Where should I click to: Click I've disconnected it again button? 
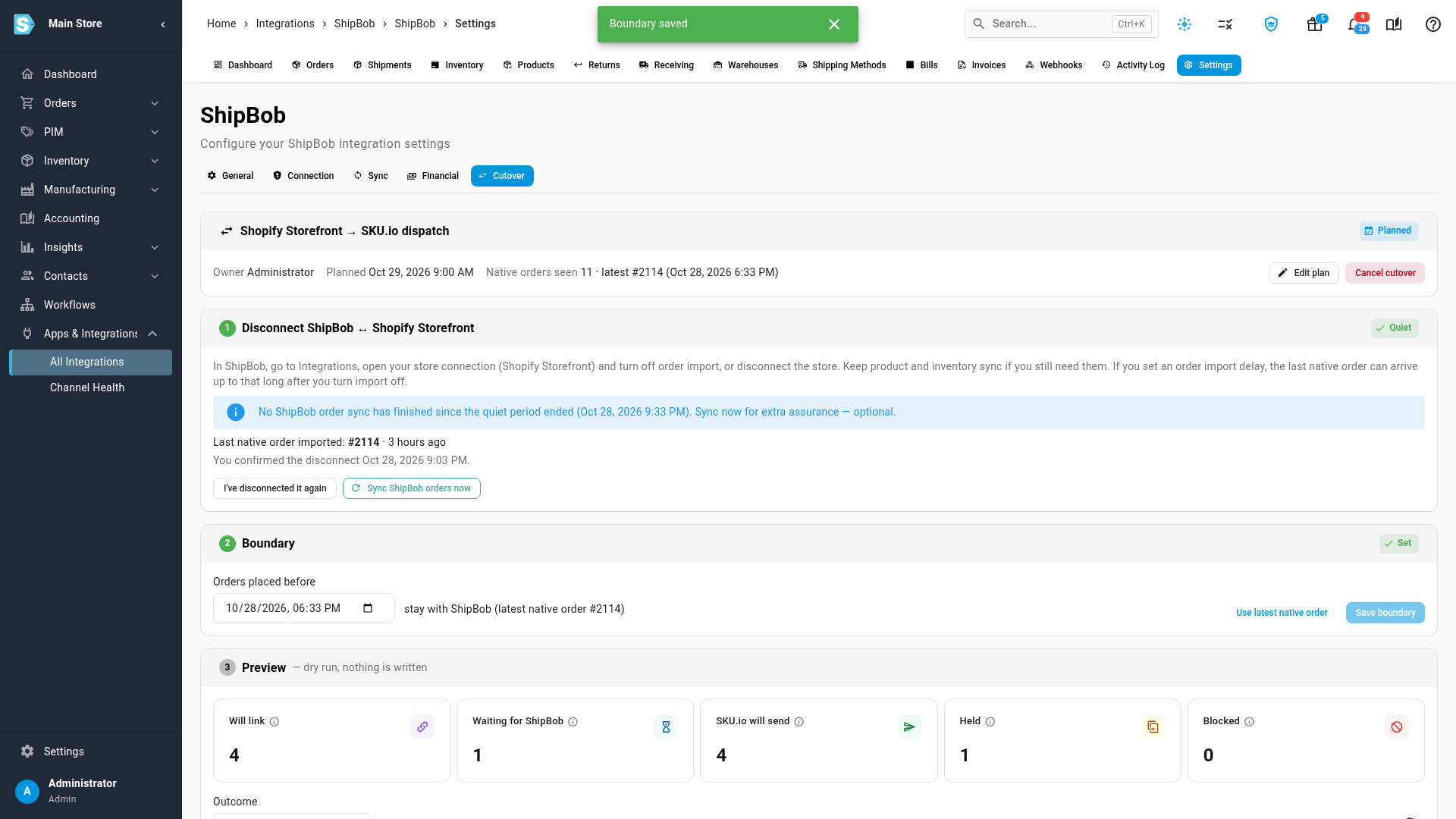click(275, 488)
